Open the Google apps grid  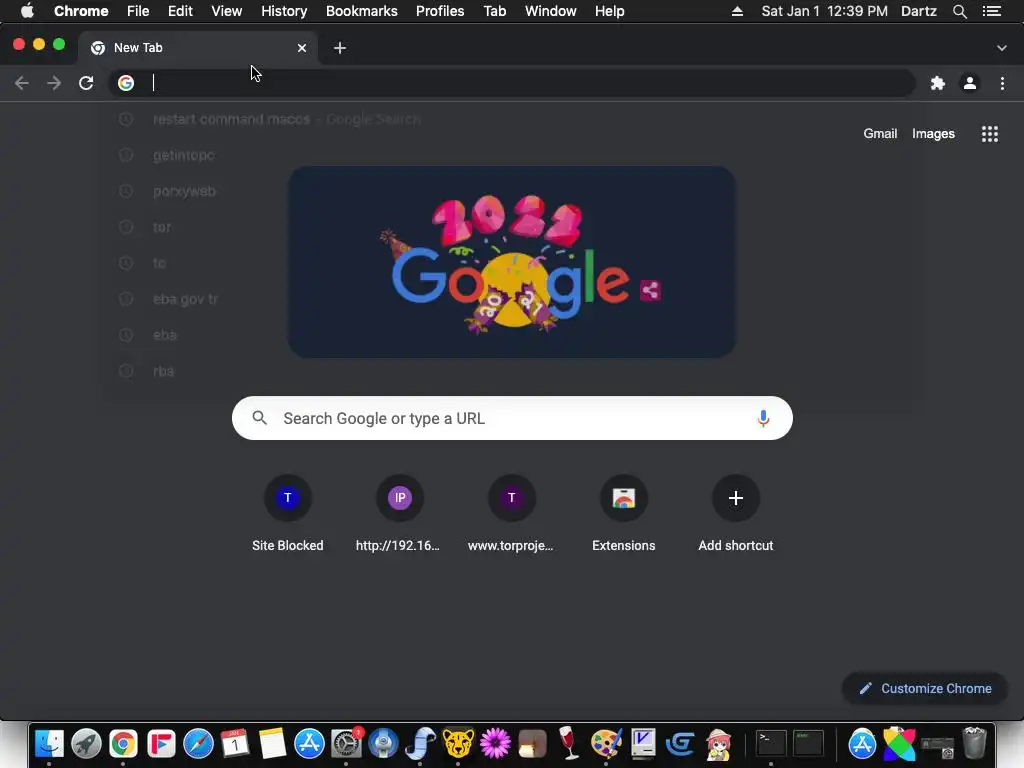pos(990,134)
